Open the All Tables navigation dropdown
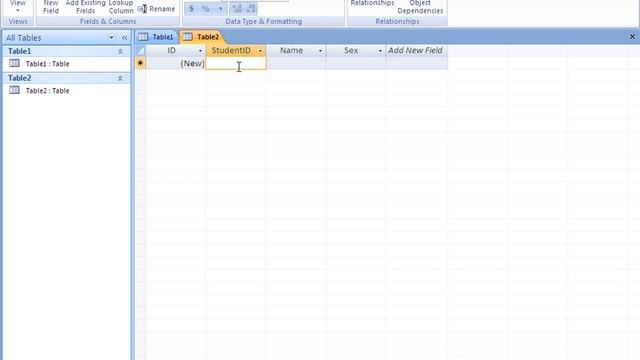This screenshot has width=640, height=360. pyautogui.click(x=111, y=38)
